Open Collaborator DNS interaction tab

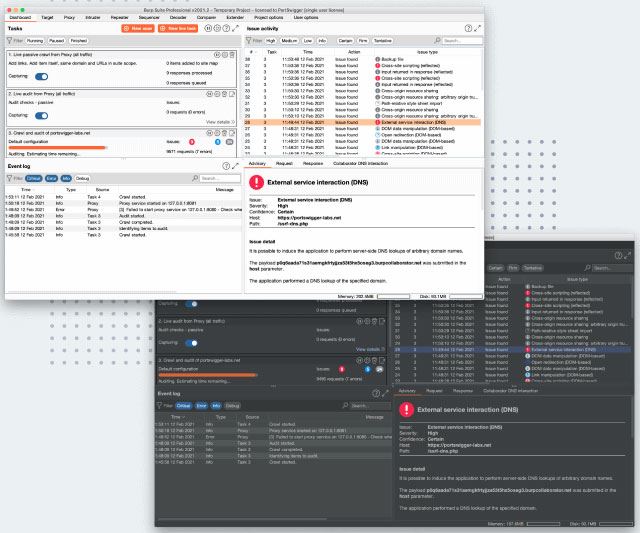point(360,163)
